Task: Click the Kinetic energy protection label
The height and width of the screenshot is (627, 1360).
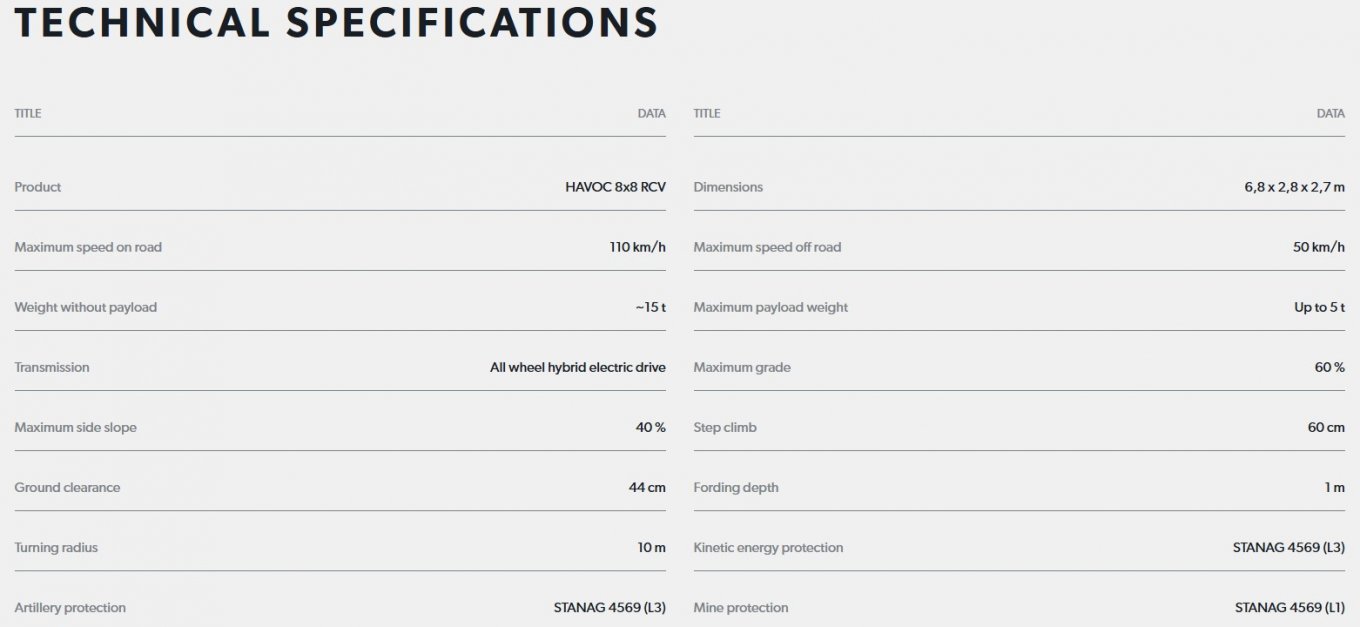Action: (768, 547)
